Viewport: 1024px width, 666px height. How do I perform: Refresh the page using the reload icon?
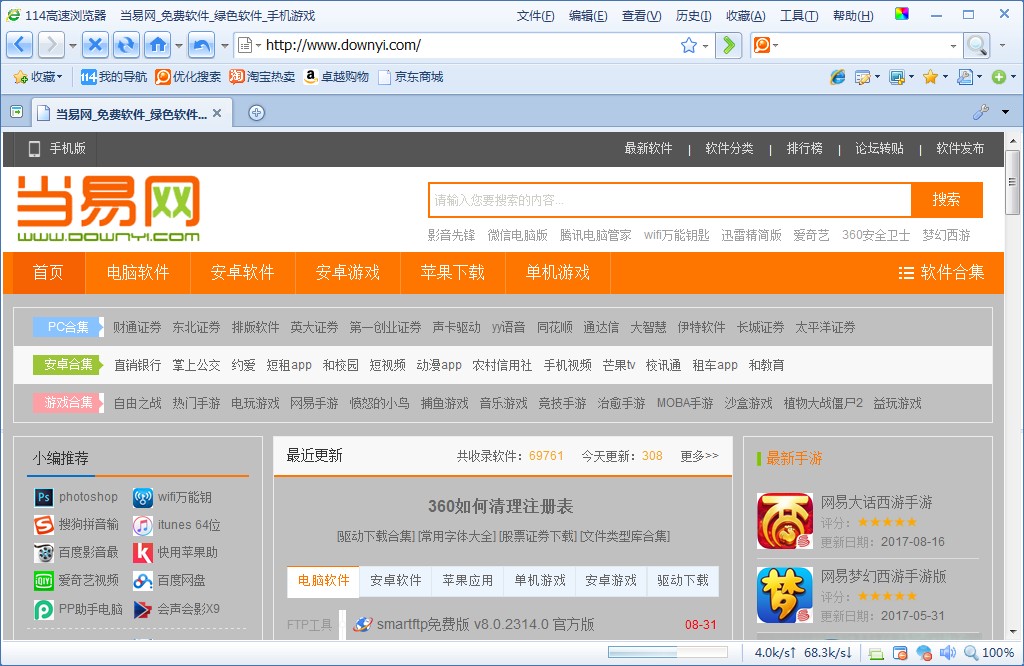pyautogui.click(x=126, y=45)
